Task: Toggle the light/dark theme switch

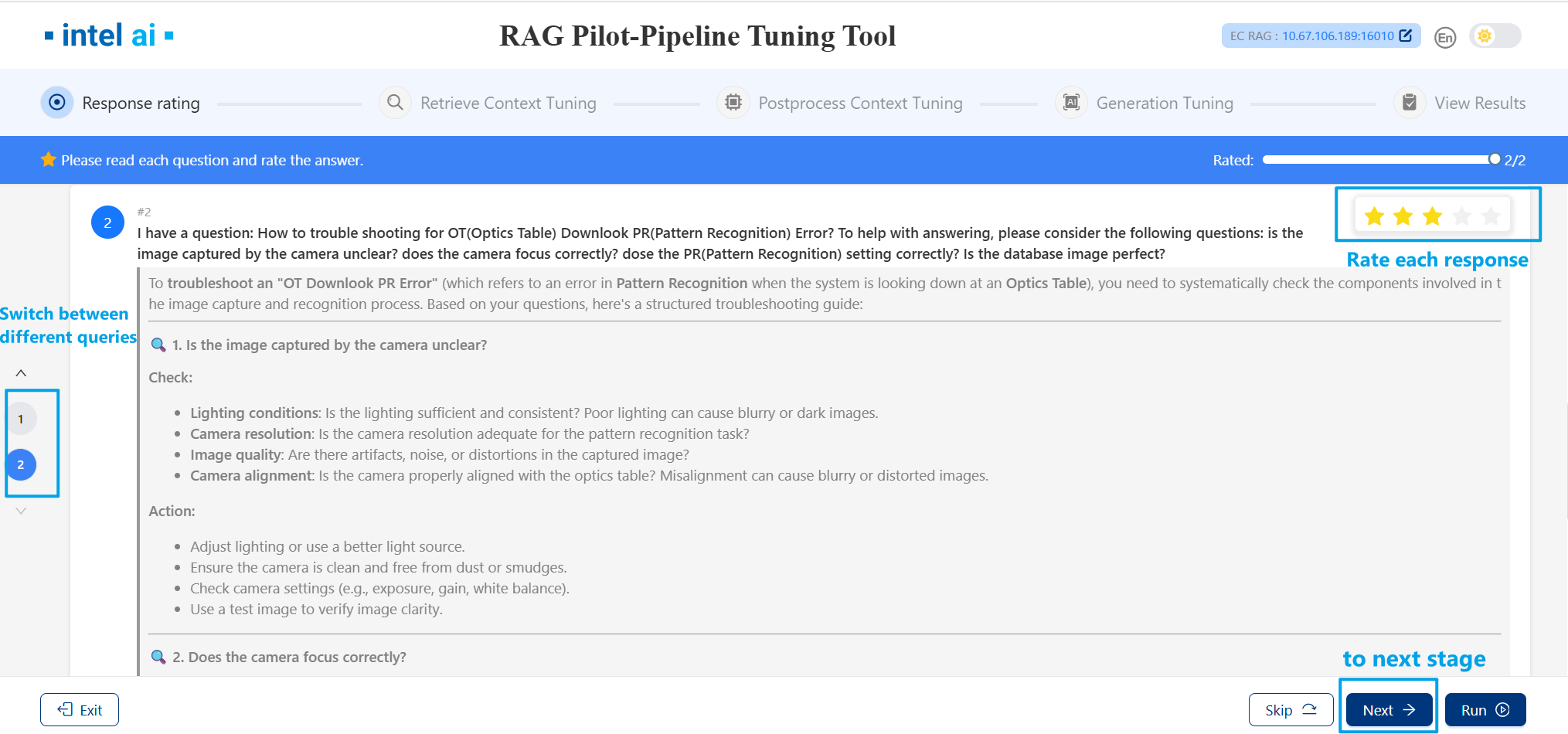Action: point(1495,36)
